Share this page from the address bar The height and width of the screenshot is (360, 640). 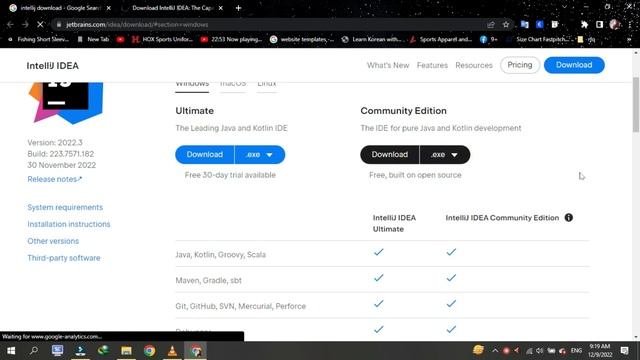click(x=491, y=24)
